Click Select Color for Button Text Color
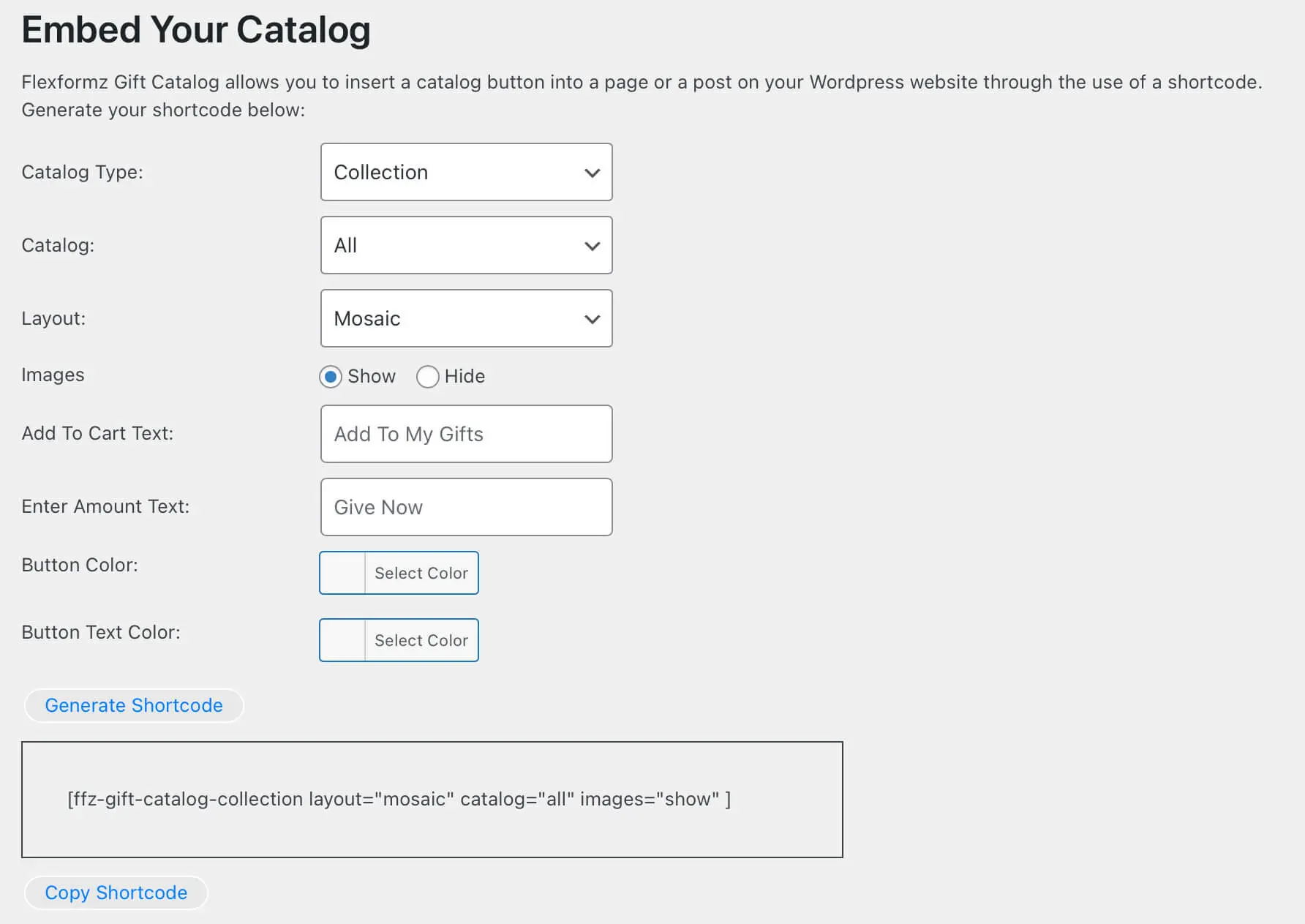1305x924 pixels. click(421, 640)
